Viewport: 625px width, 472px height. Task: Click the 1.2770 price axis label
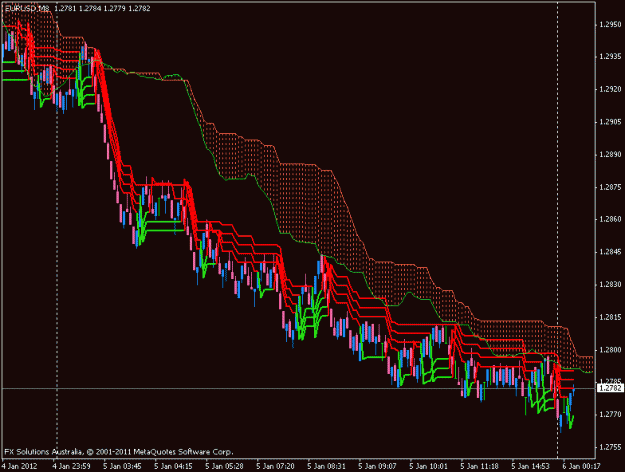pyautogui.click(x=610, y=415)
